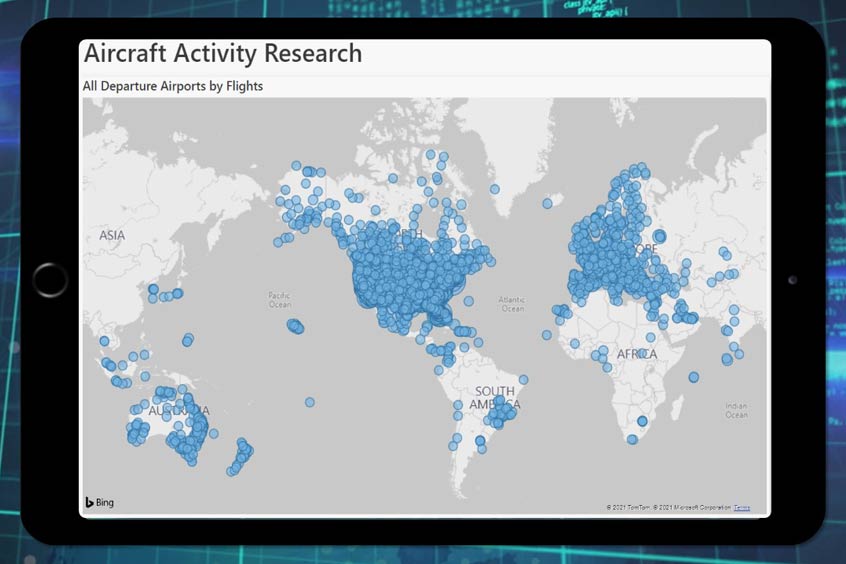Click the New Zealand airport marker cluster
Viewport: 846px width, 564px height.
coord(240,456)
